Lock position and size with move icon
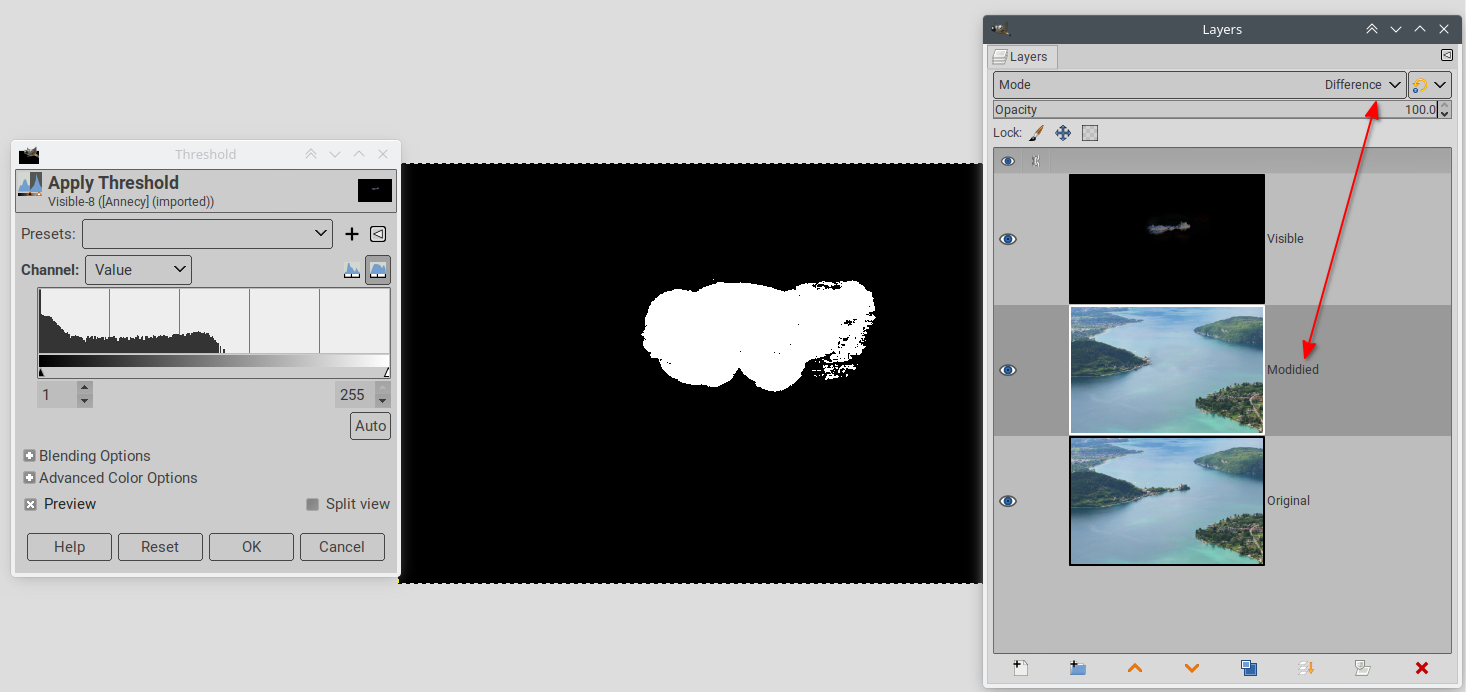Viewport: 1466px width, 692px height. click(x=1063, y=133)
